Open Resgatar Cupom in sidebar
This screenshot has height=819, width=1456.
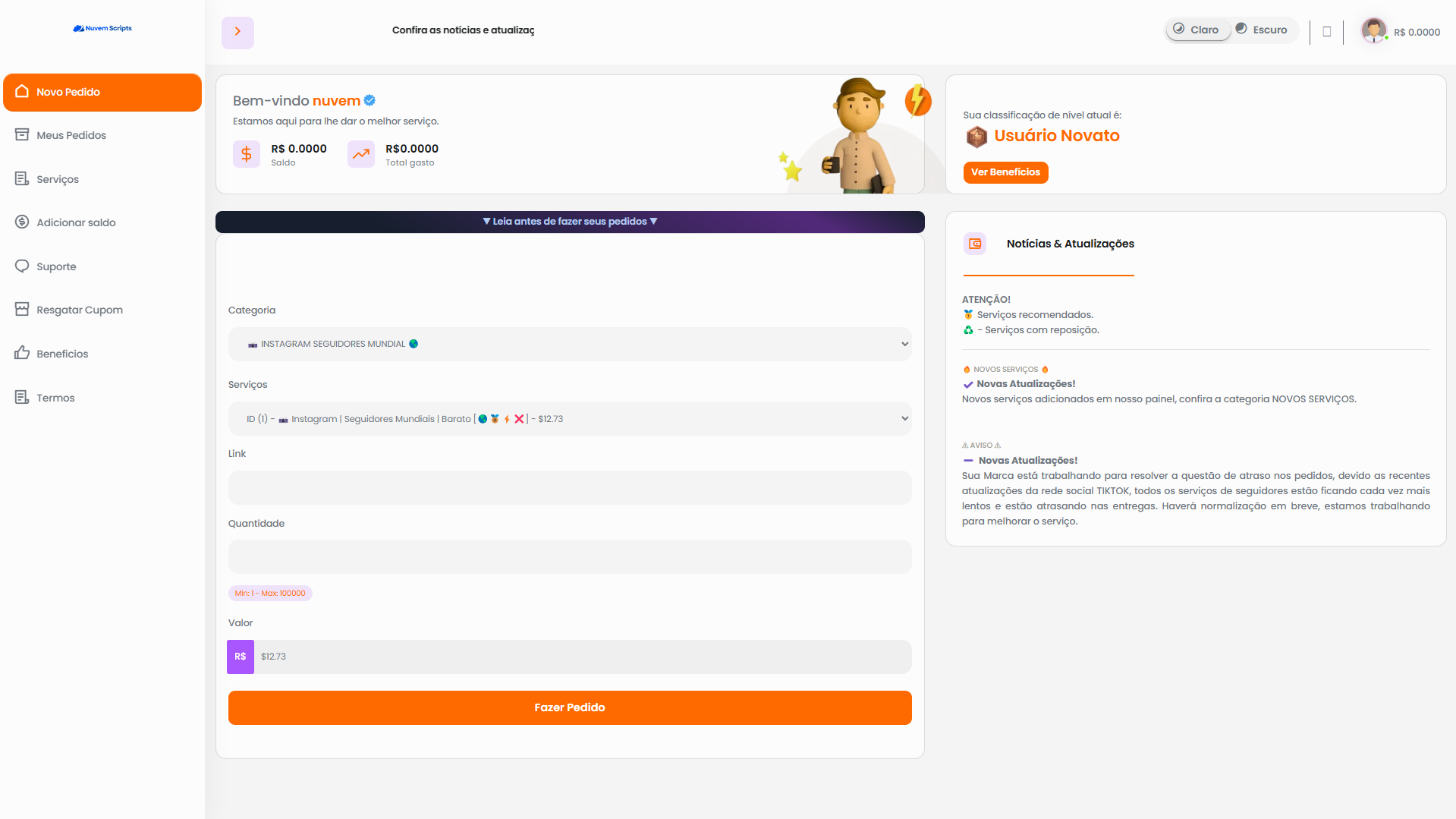tap(80, 310)
